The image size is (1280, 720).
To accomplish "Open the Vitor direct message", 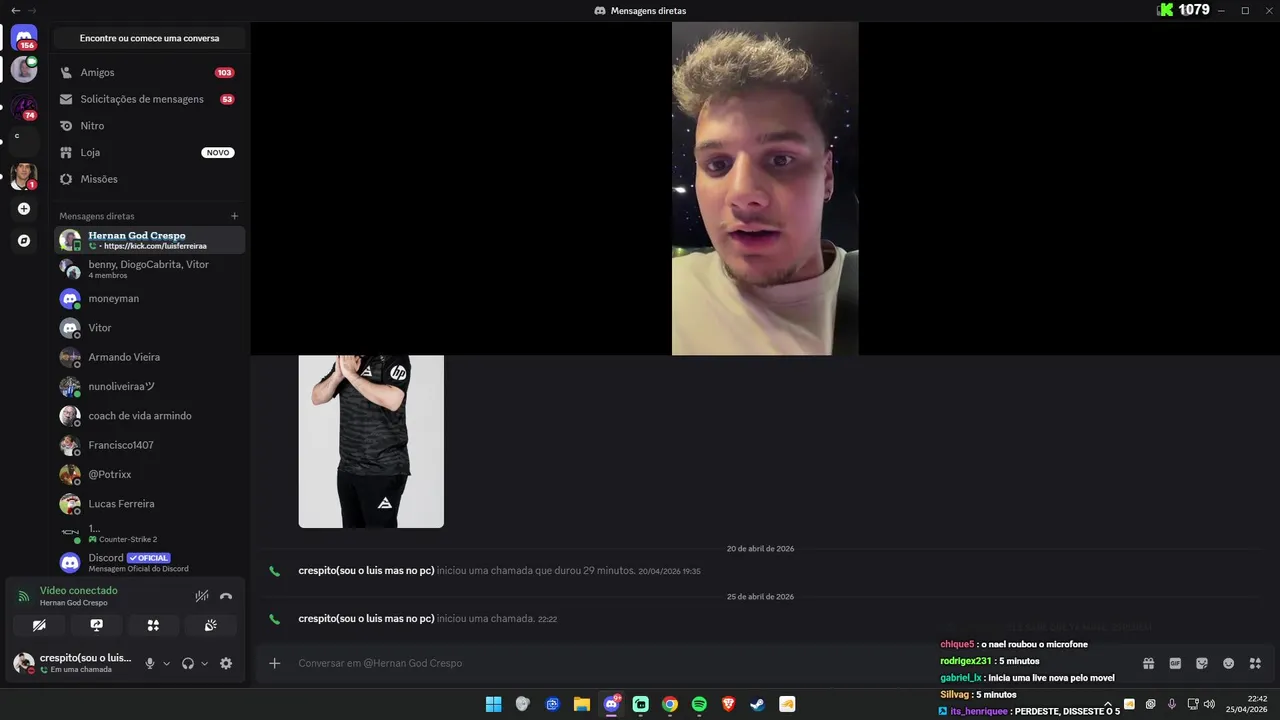I will [x=149, y=328].
